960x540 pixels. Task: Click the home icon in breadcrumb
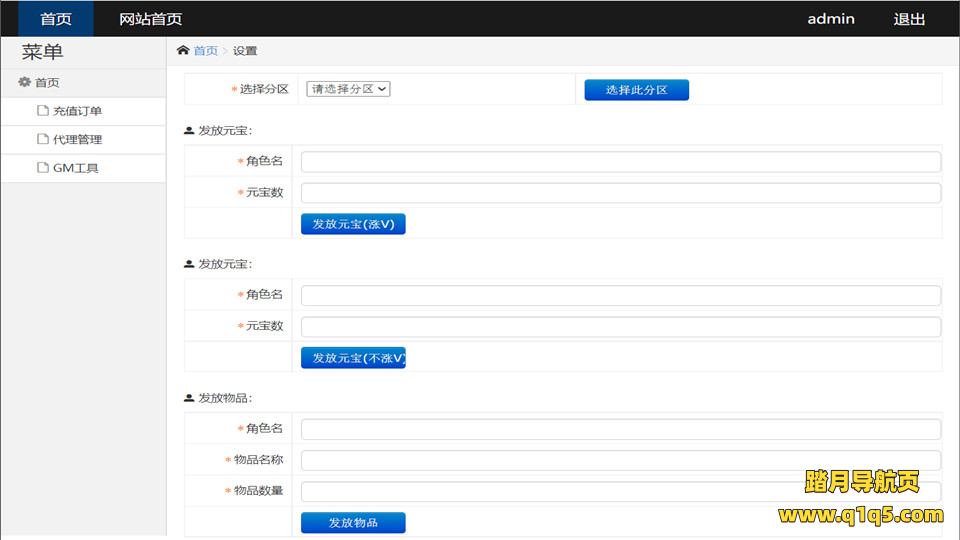coord(183,51)
